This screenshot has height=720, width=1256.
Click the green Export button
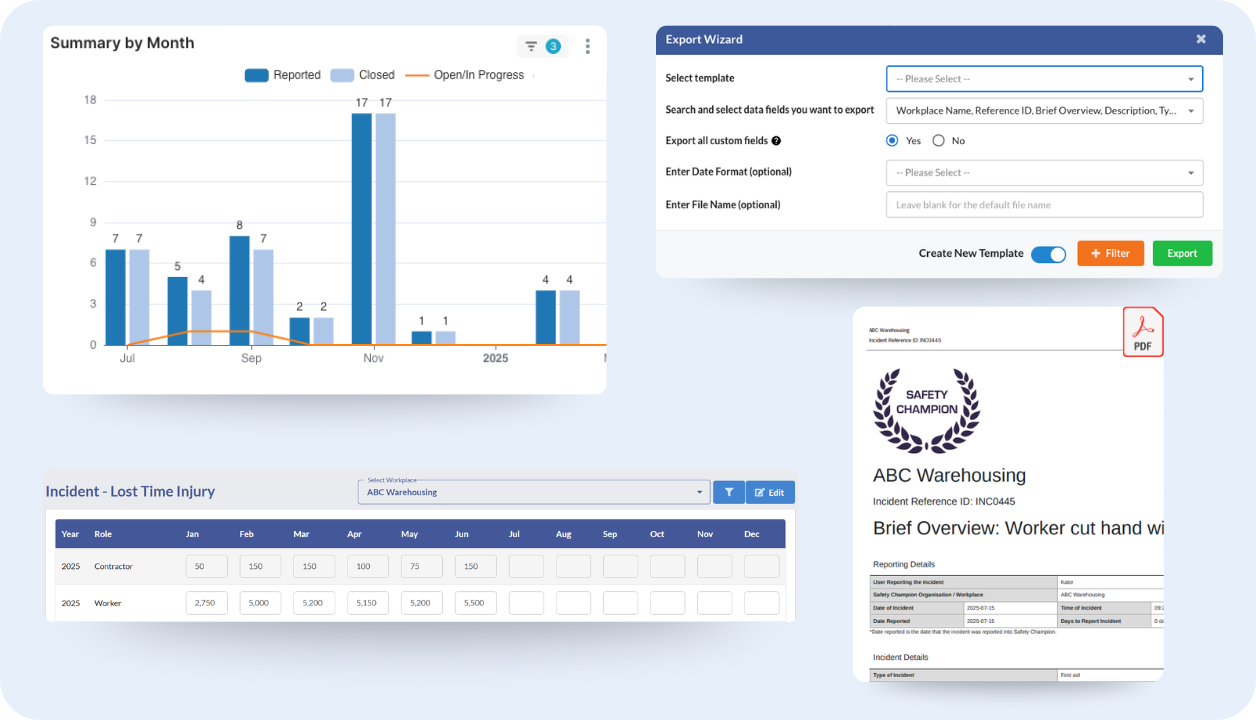click(x=1182, y=253)
